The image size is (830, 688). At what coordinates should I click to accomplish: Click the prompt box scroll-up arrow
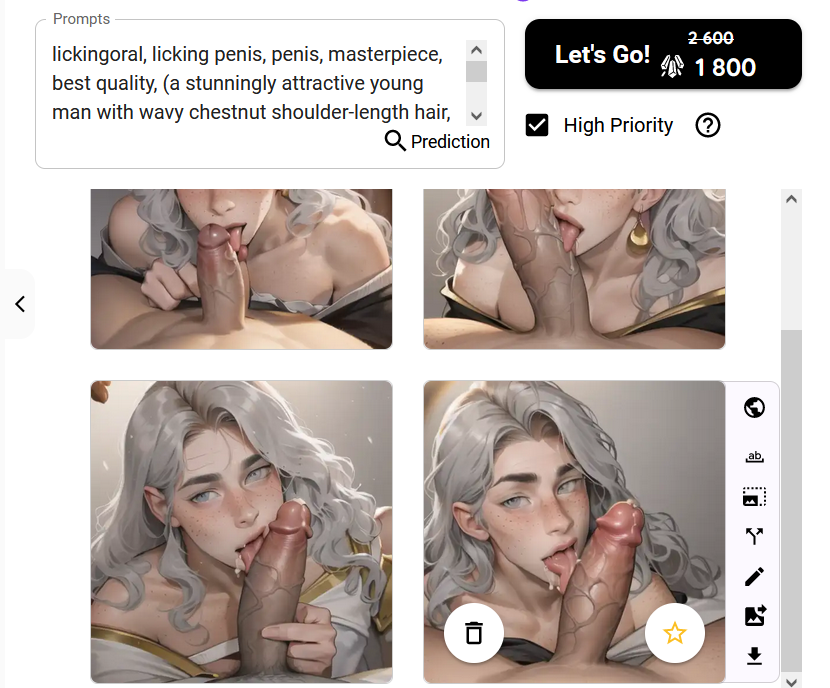pos(476,50)
